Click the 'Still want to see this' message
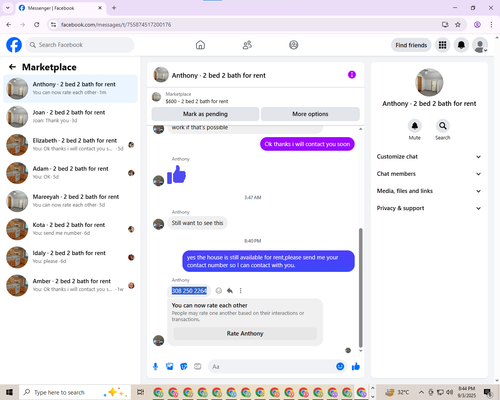500x400 pixels. pos(197,223)
